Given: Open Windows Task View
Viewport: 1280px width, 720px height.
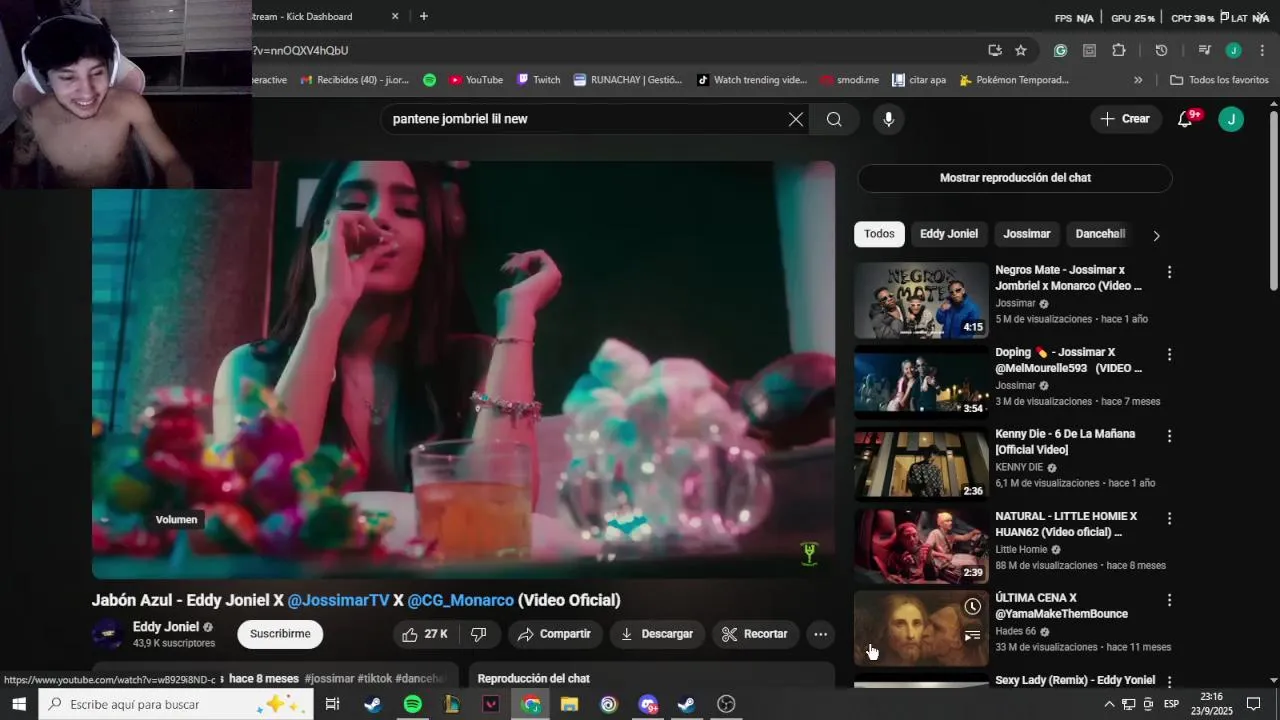Looking at the screenshot, I should [x=332, y=705].
